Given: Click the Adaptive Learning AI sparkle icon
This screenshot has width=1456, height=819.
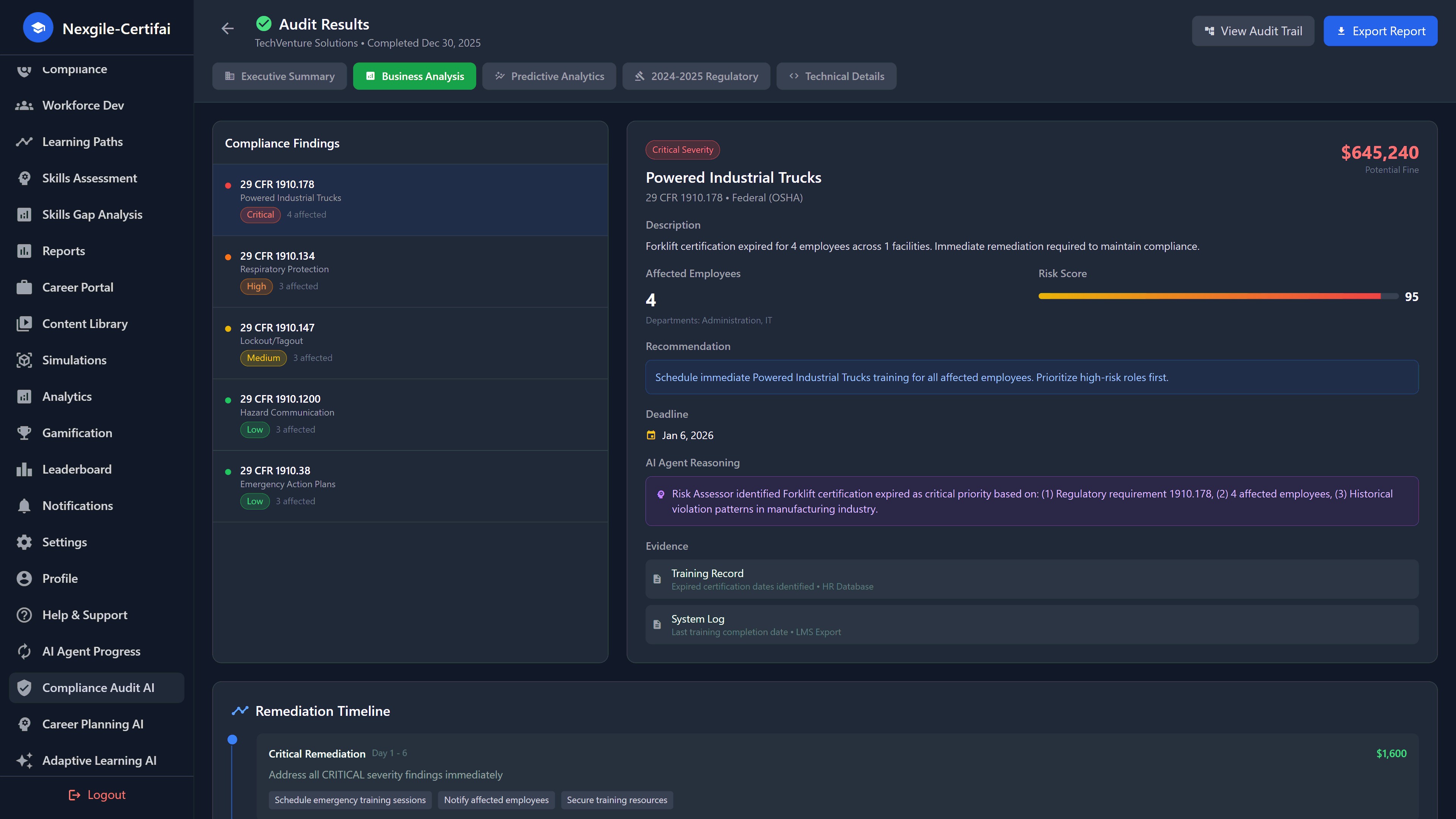Looking at the screenshot, I should tap(24, 760).
